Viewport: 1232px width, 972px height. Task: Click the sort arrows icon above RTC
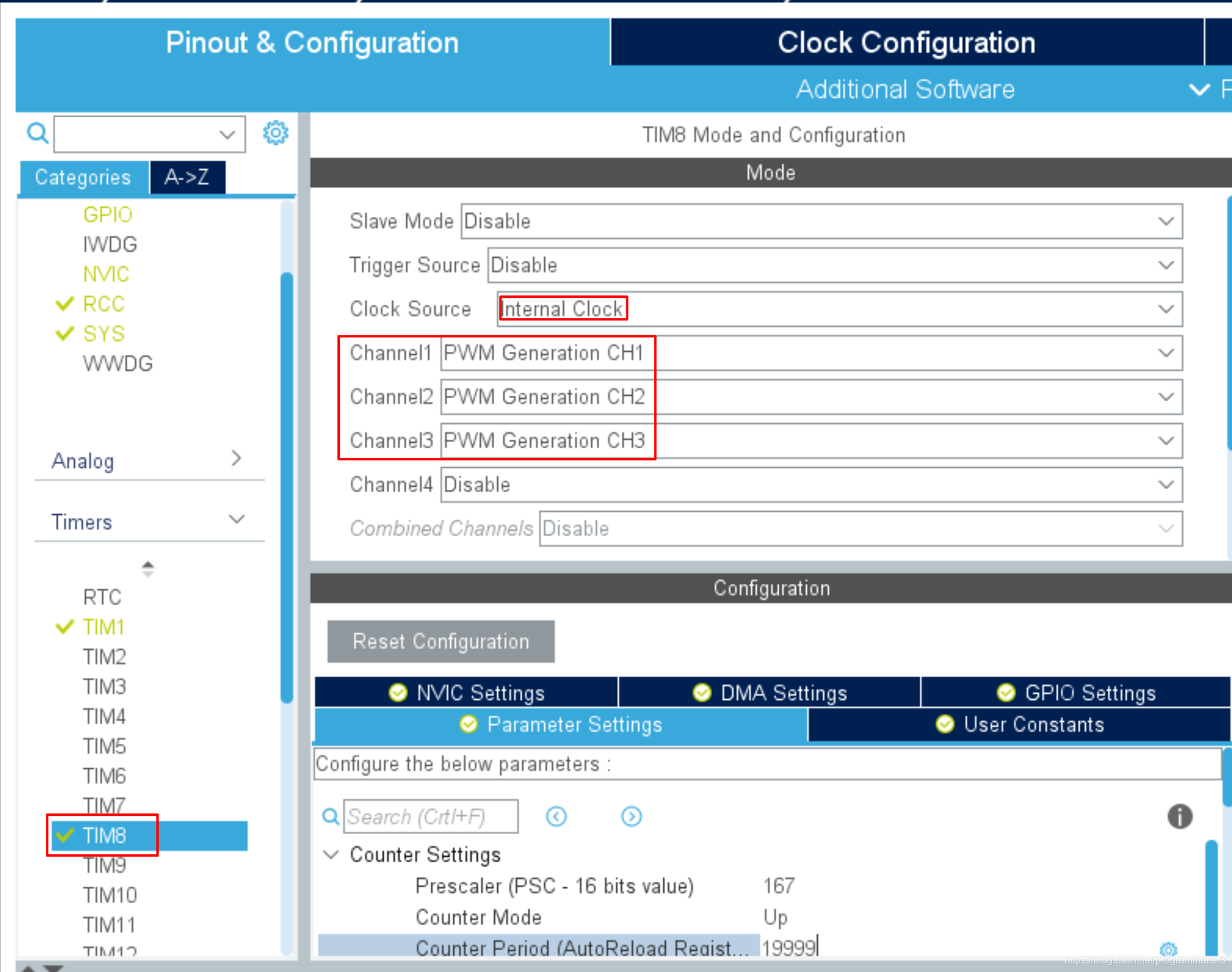click(147, 569)
